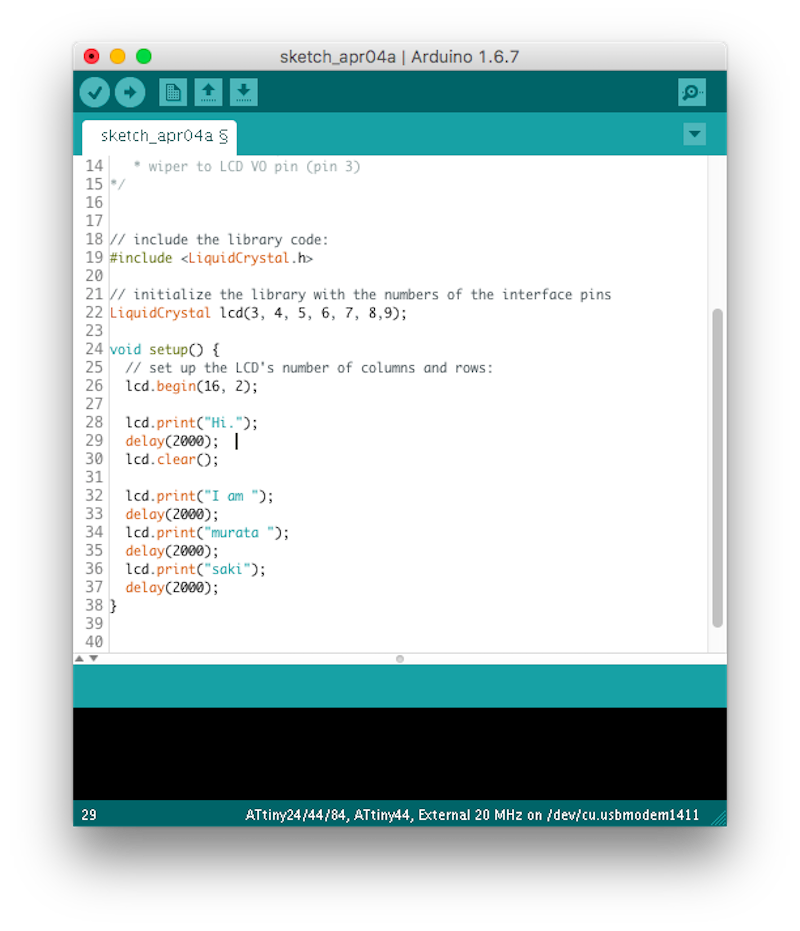Click the window resize grip in the status bar corner
The width and height of the screenshot is (800, 931).
point(719,818)
